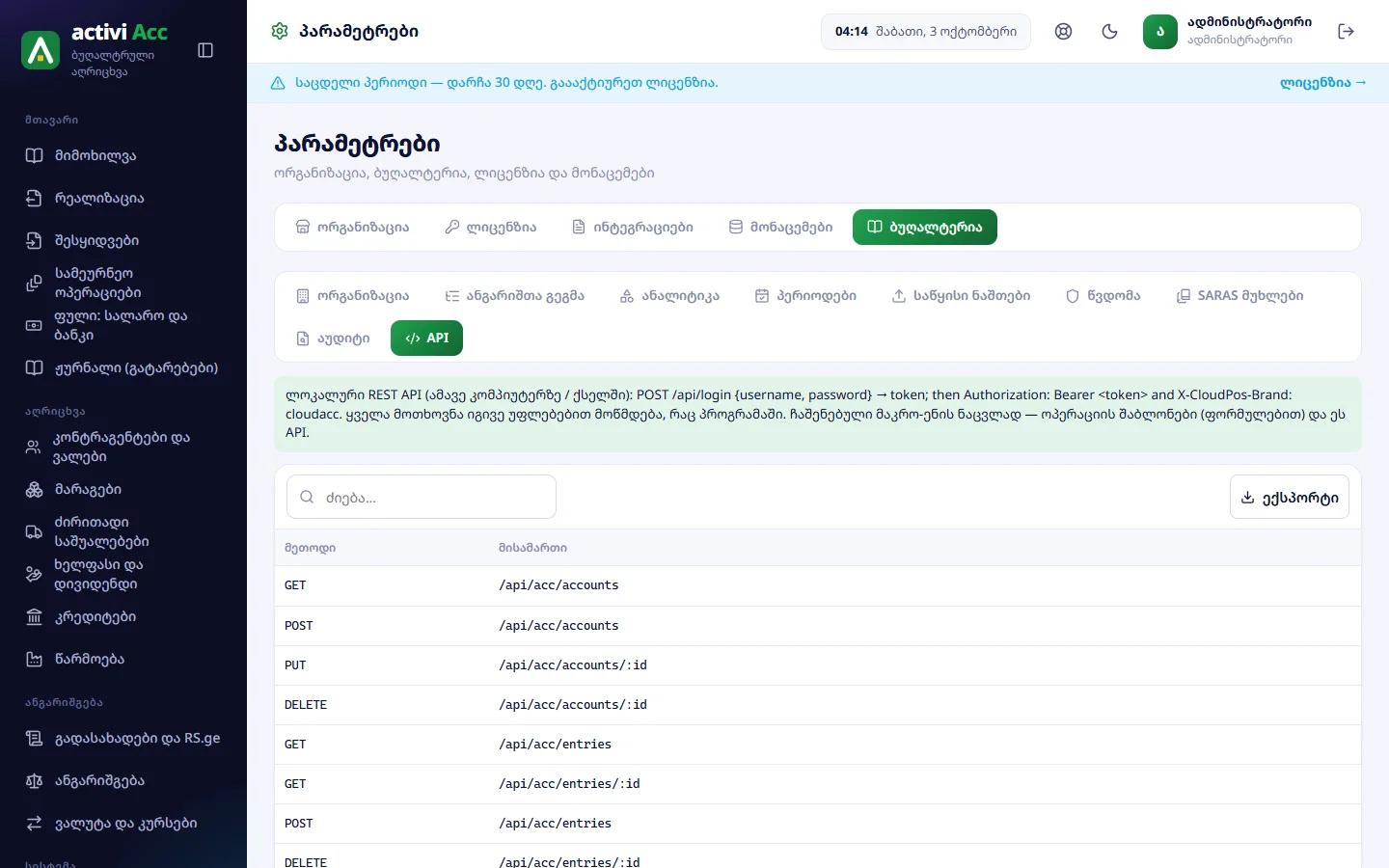
Task: Select the API sub-tab
Action: click(426, 339)
